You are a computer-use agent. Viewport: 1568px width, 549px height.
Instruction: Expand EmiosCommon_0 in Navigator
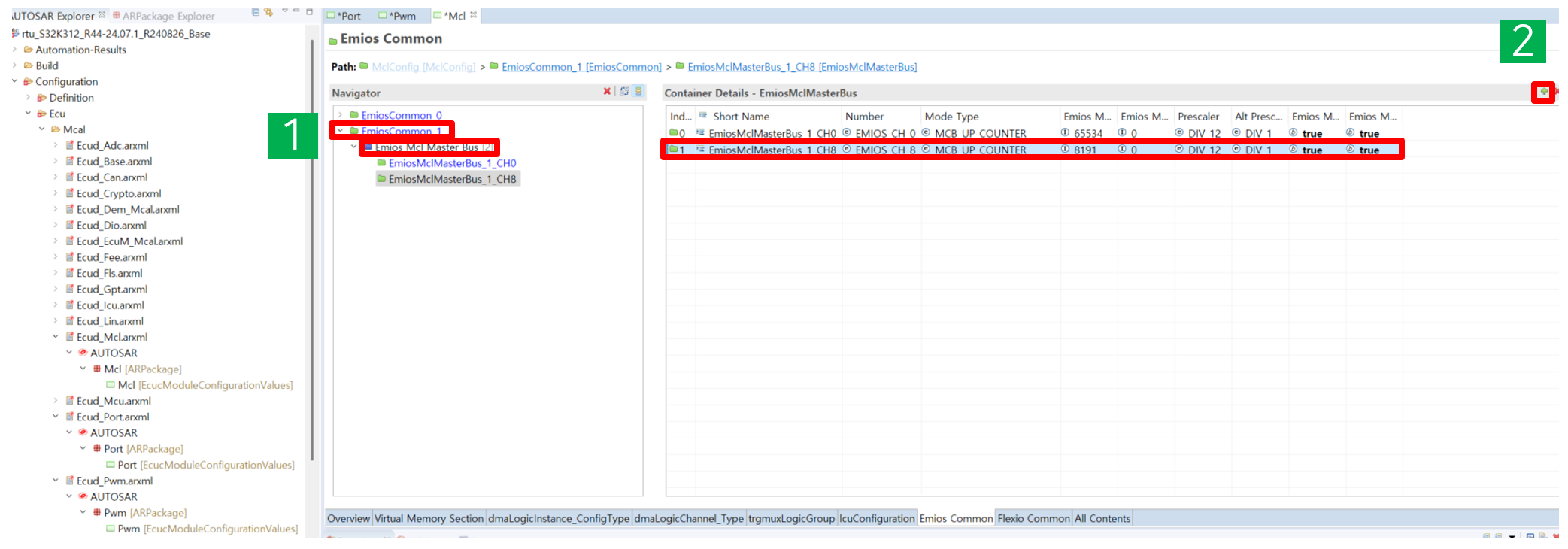click(341, 115)
